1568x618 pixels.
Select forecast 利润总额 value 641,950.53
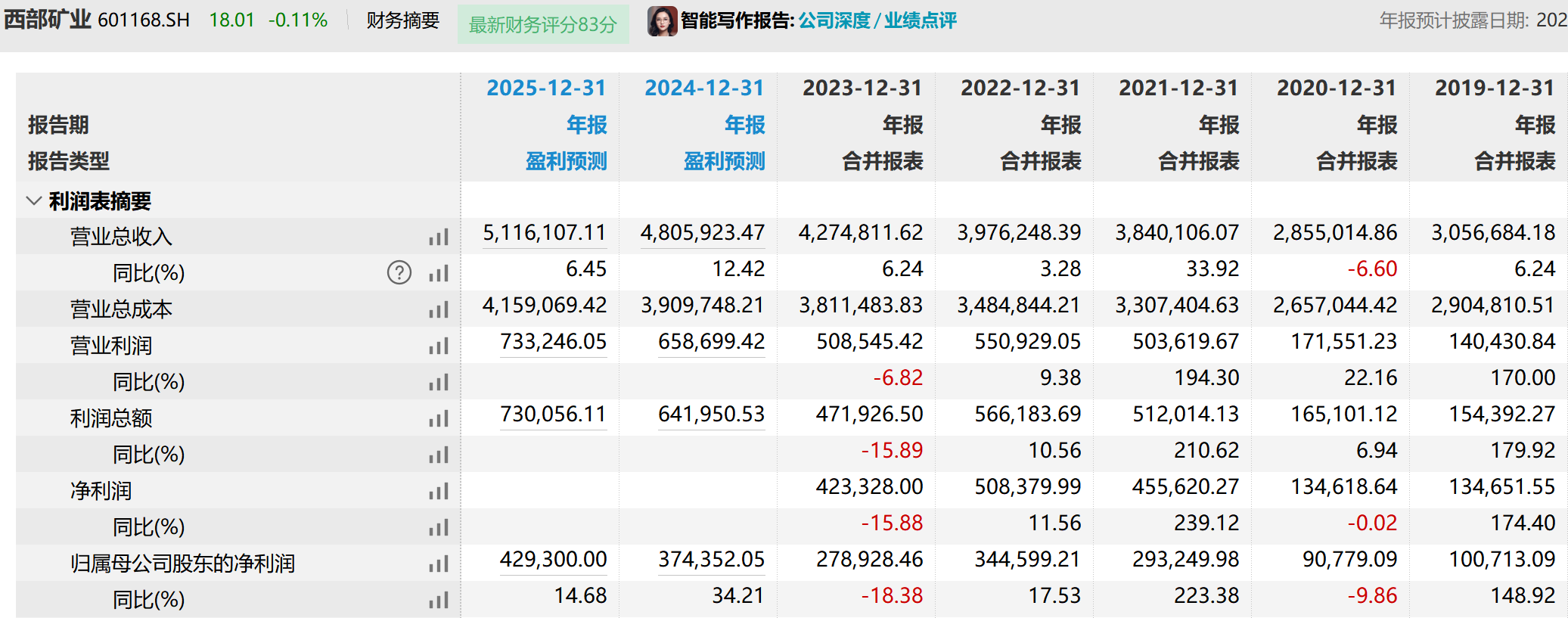712,414
